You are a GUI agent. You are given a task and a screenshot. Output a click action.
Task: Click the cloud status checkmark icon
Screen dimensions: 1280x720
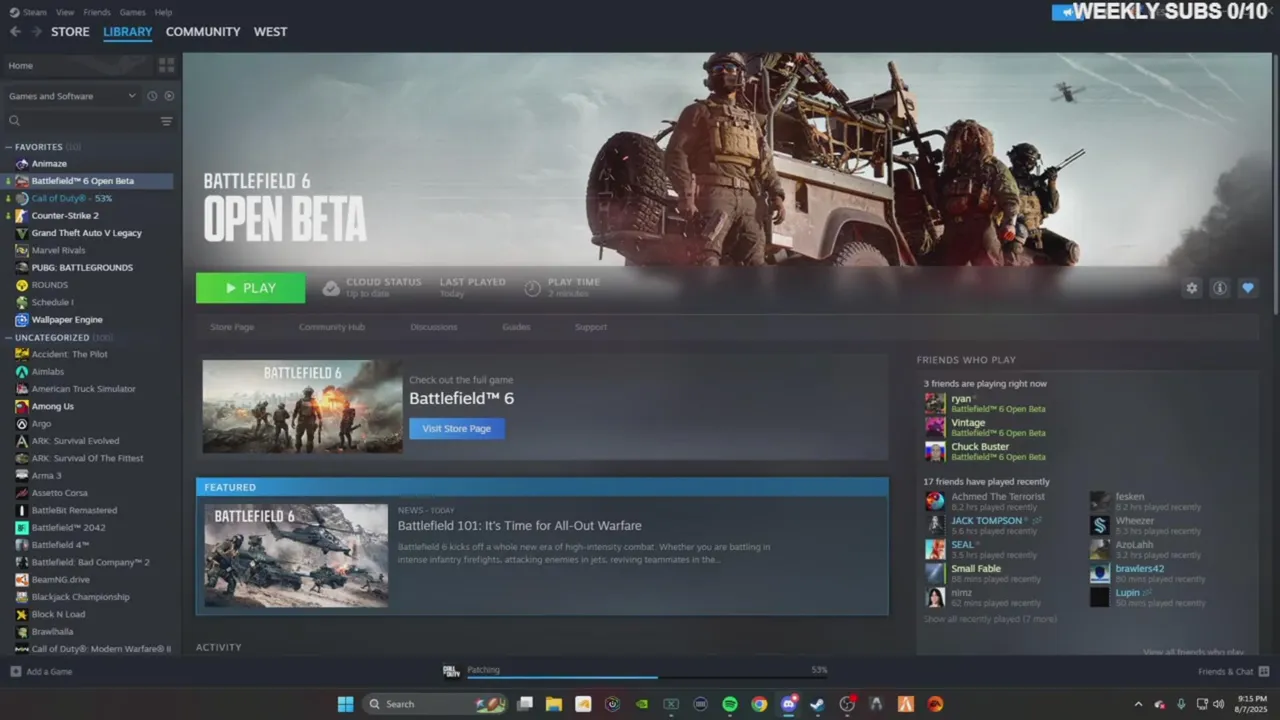331,288
